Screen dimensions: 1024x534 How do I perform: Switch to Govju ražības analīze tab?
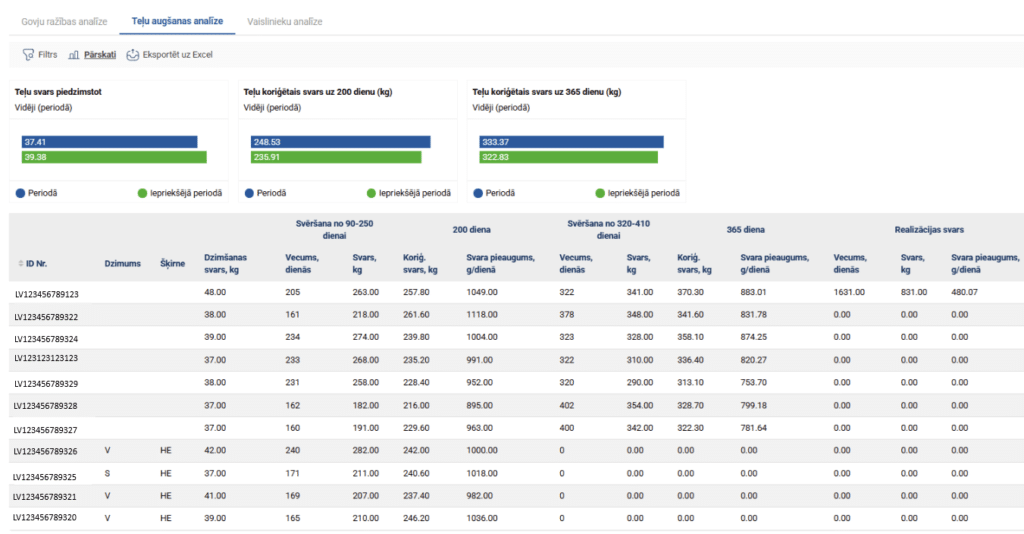pyautogui.click(x=63, y=21)
